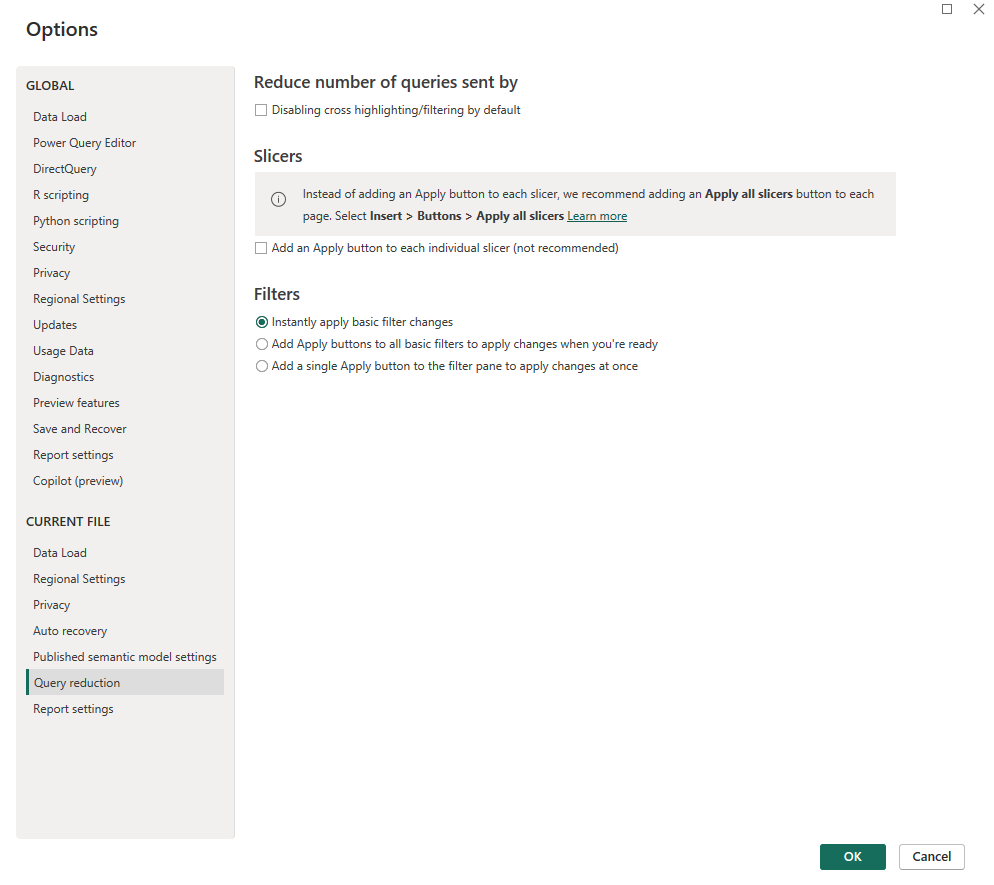Click the info icon in the Slicers notice
The height and width of the screenshot is (885, 994).
pyautogui.click(x=278, y=199)
